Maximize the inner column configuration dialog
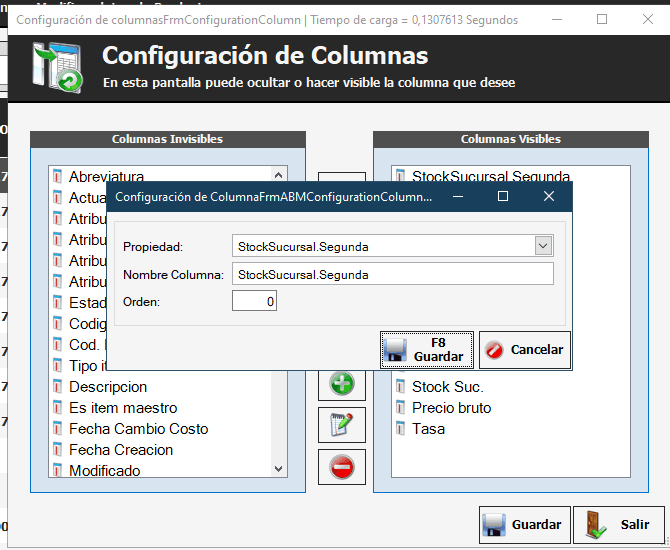Viewport: 670px width, 550px height. point(503,197)
